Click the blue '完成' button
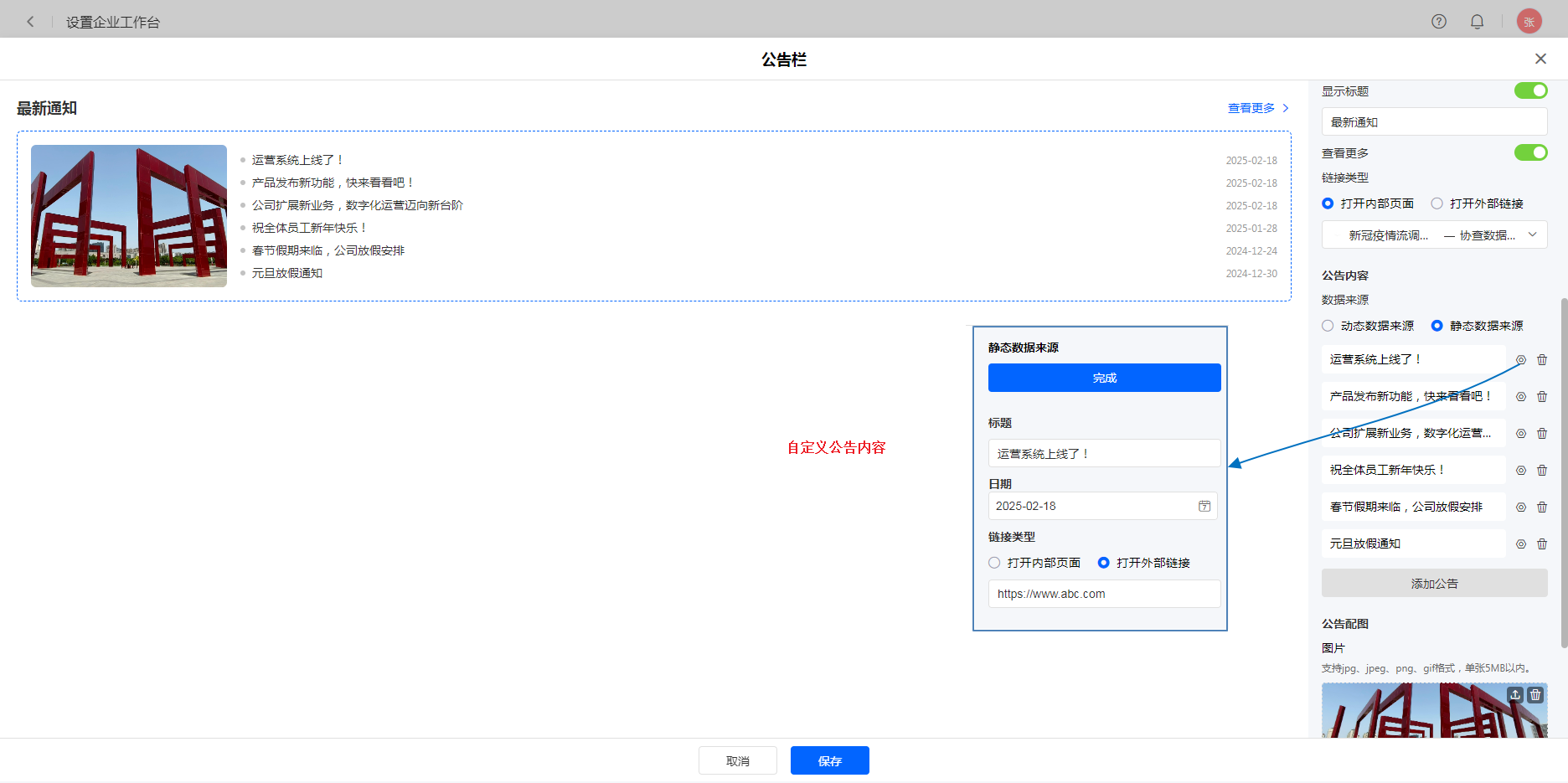Image resolution: width=1568 pixels, height=783 pixels. tap(1104, 378)
